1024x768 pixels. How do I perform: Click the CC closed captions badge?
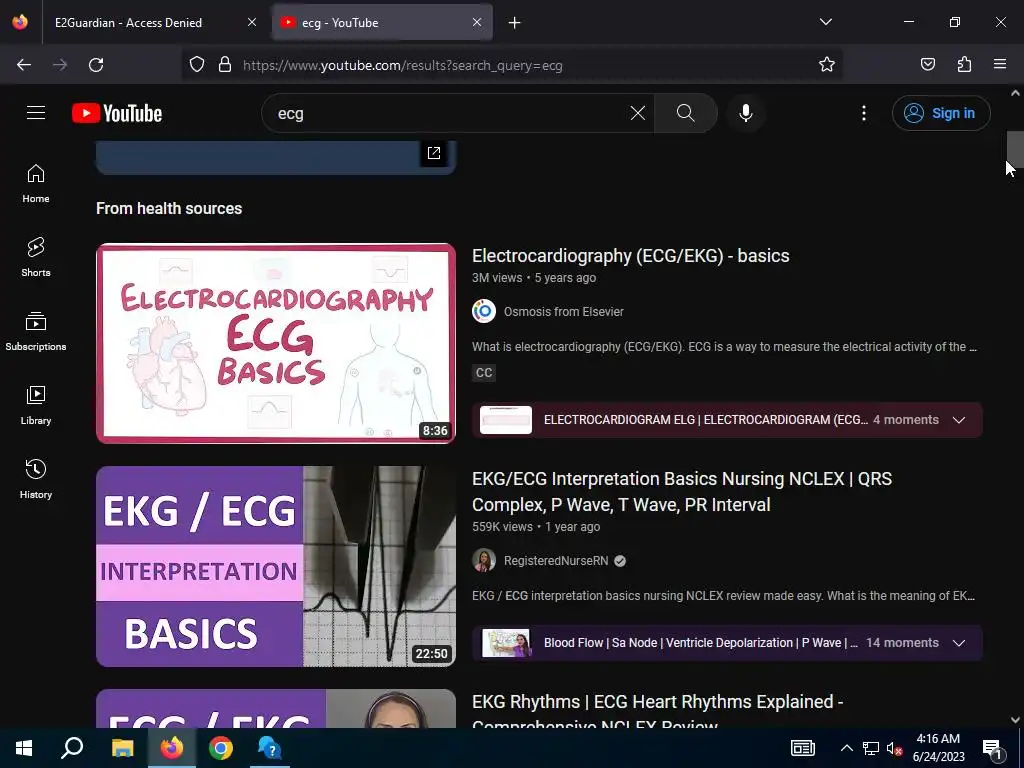click(x=484, y=373)
